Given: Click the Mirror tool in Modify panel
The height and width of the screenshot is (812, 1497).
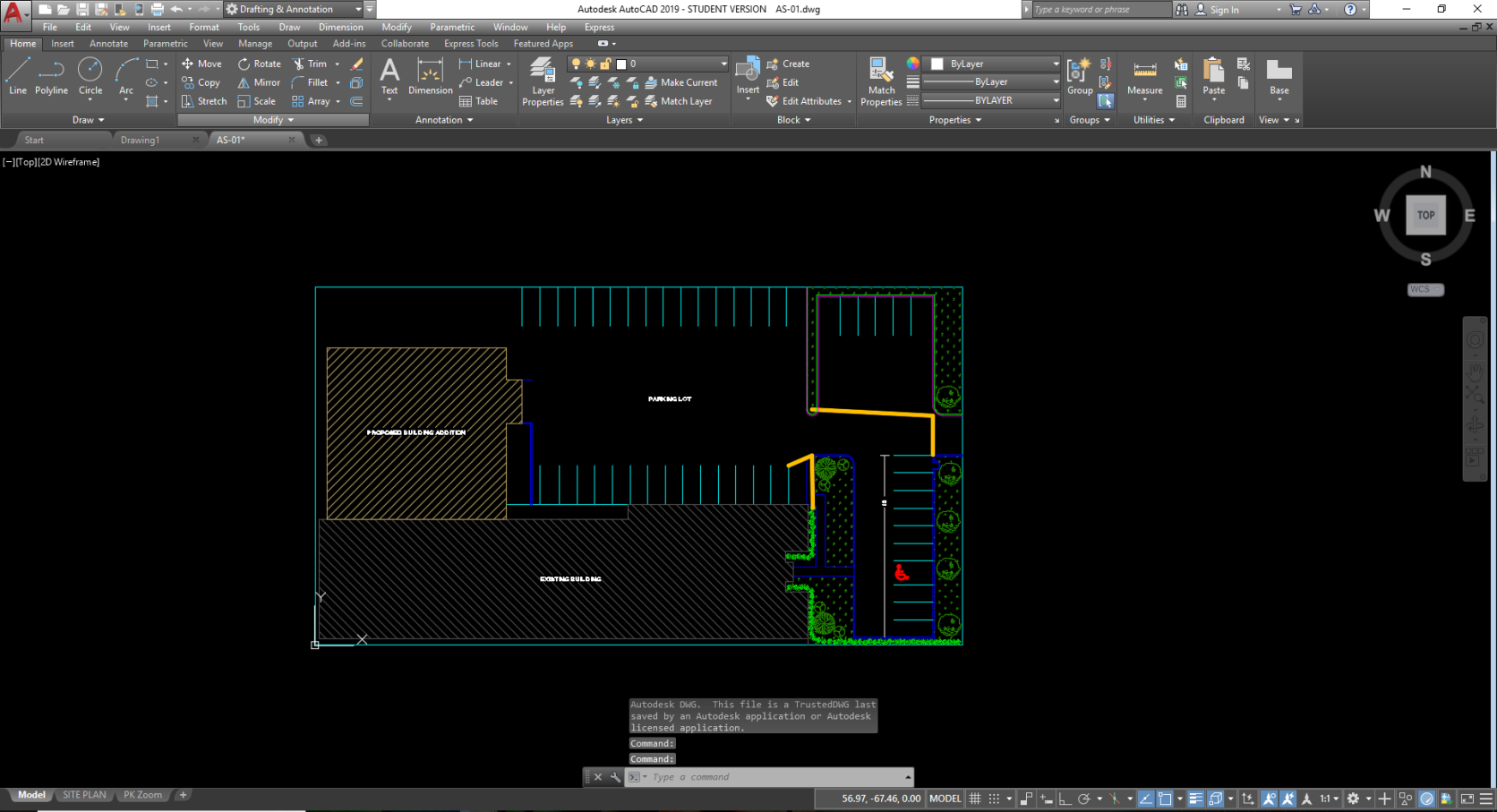Looking at the screenshot, I should pos(259,82).
